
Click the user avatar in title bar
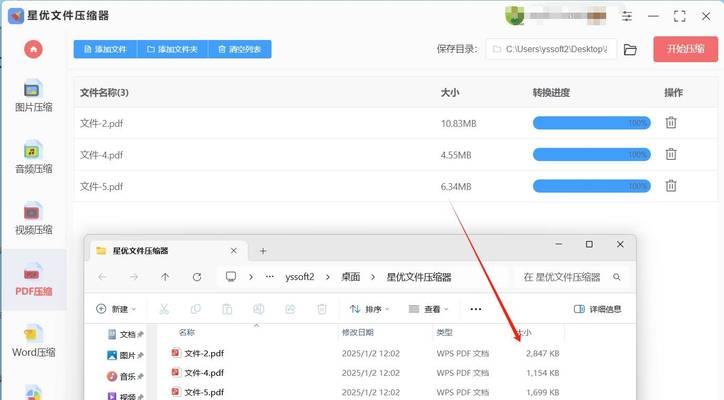(514, 16)
